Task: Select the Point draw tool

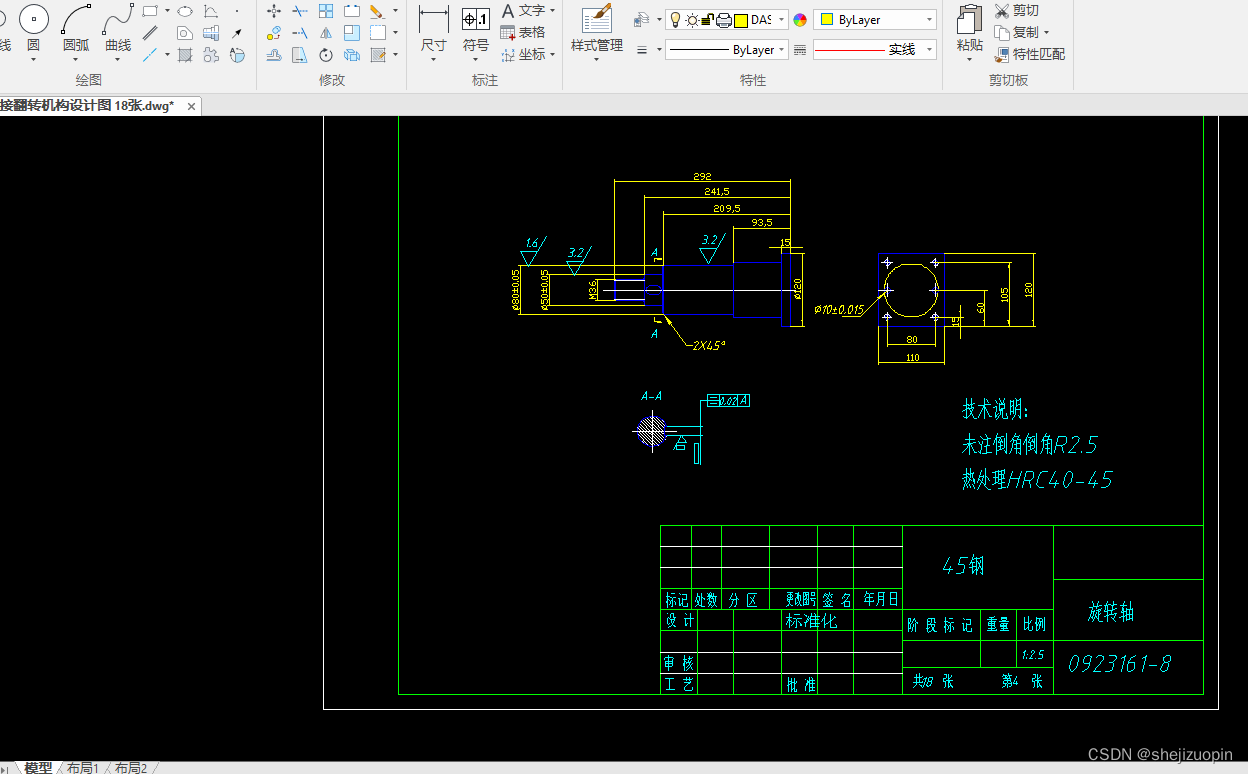Action: click(237, 11)
